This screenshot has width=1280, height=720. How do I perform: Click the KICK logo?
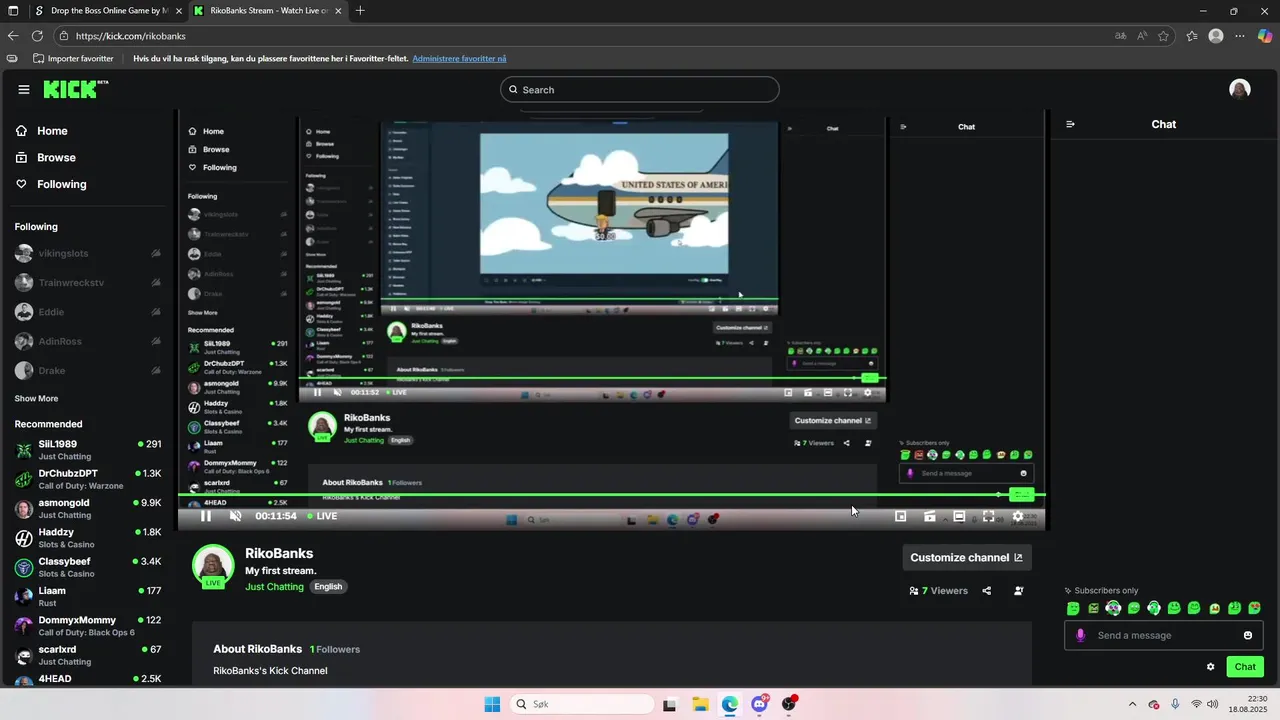pos(74,90)
